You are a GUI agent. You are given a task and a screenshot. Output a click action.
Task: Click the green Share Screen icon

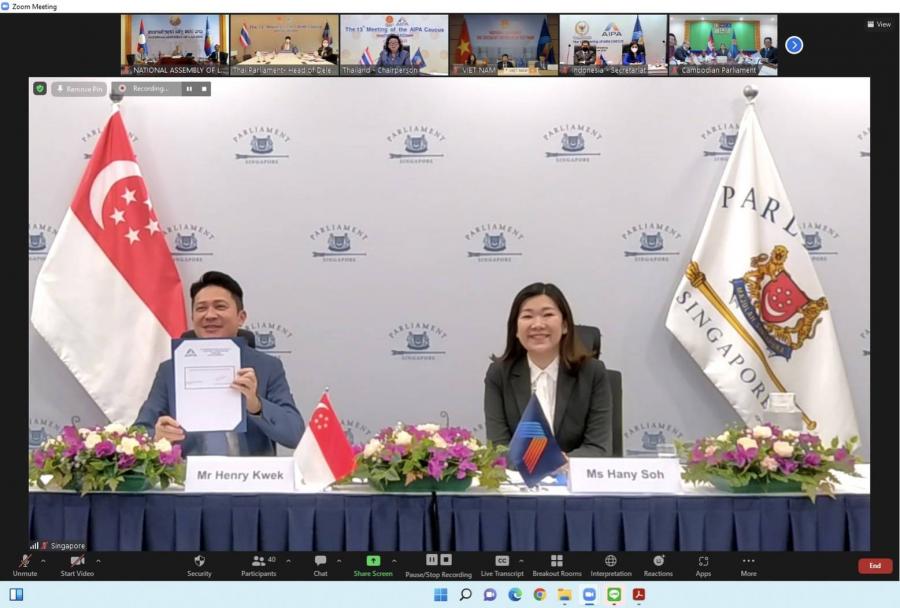coord(373,561)
